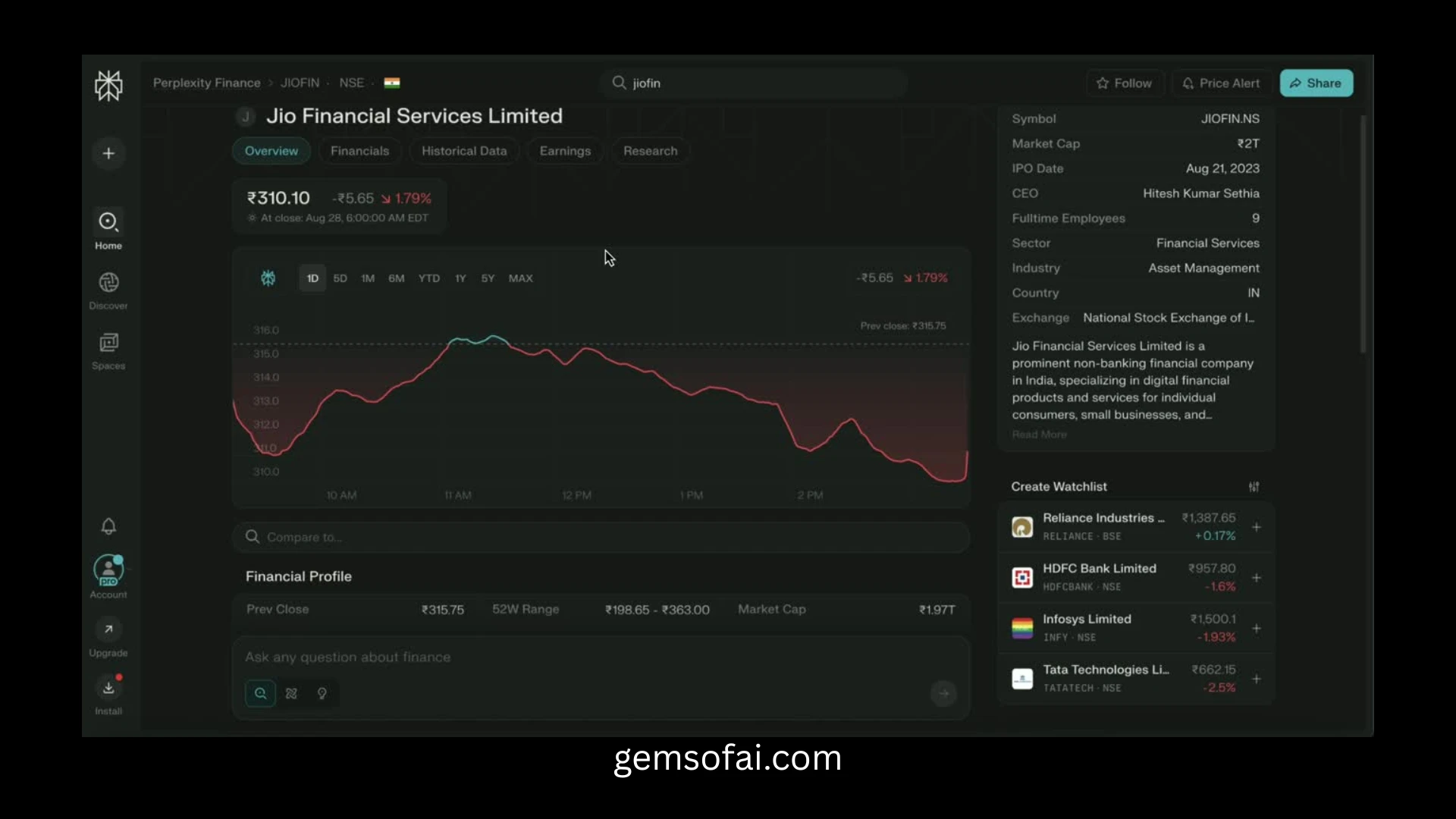
Task: Open the Infosys Limited watchlist row
Action: pos(1135,629)
